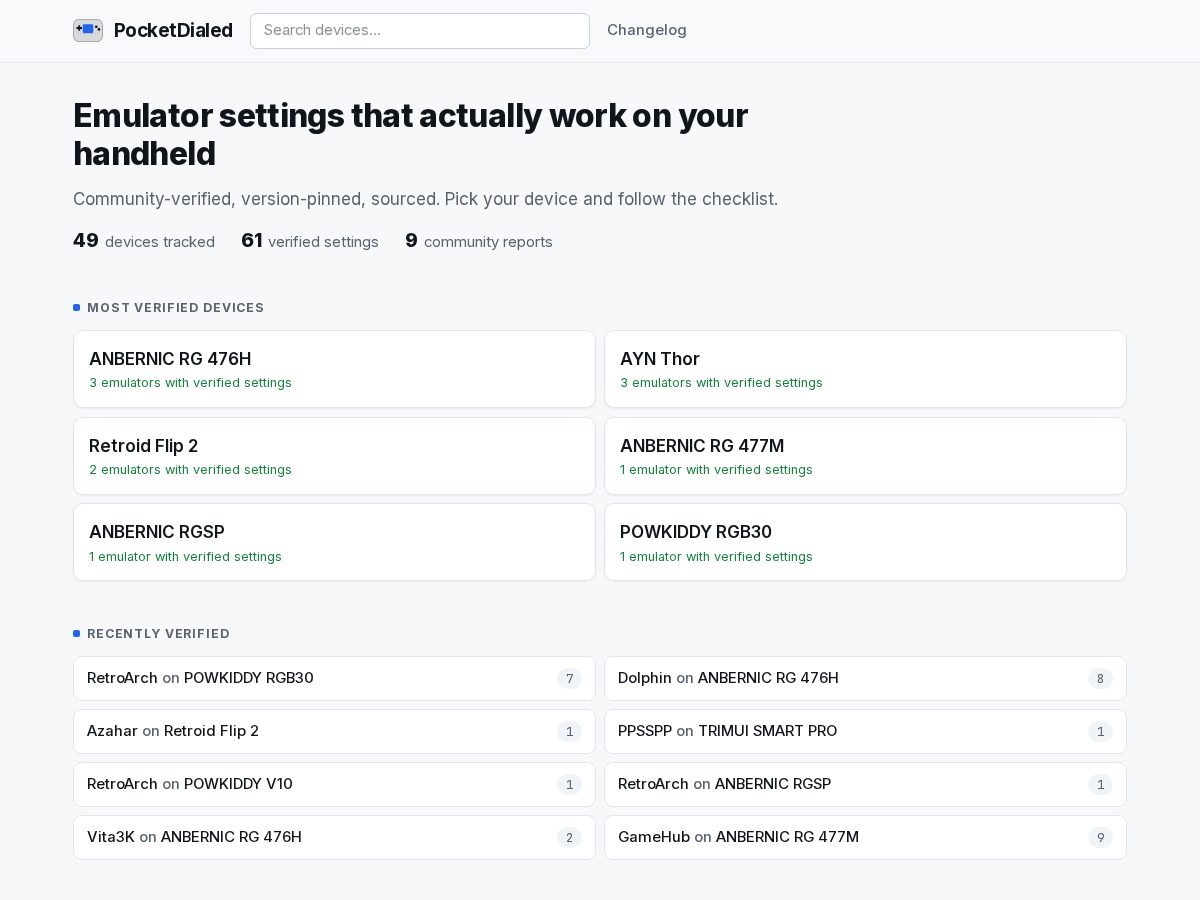This screenshot has height=900, width=1200.
Task: Open the PocketDialed home link text
Action: [173, 30]
